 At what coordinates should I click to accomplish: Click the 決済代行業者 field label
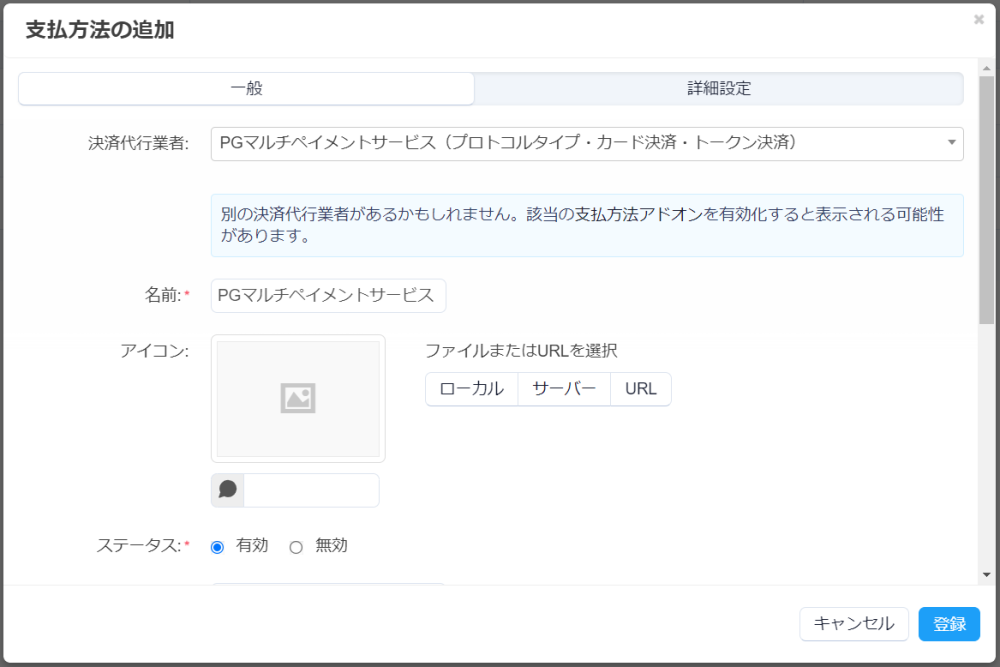coord(138,143)
